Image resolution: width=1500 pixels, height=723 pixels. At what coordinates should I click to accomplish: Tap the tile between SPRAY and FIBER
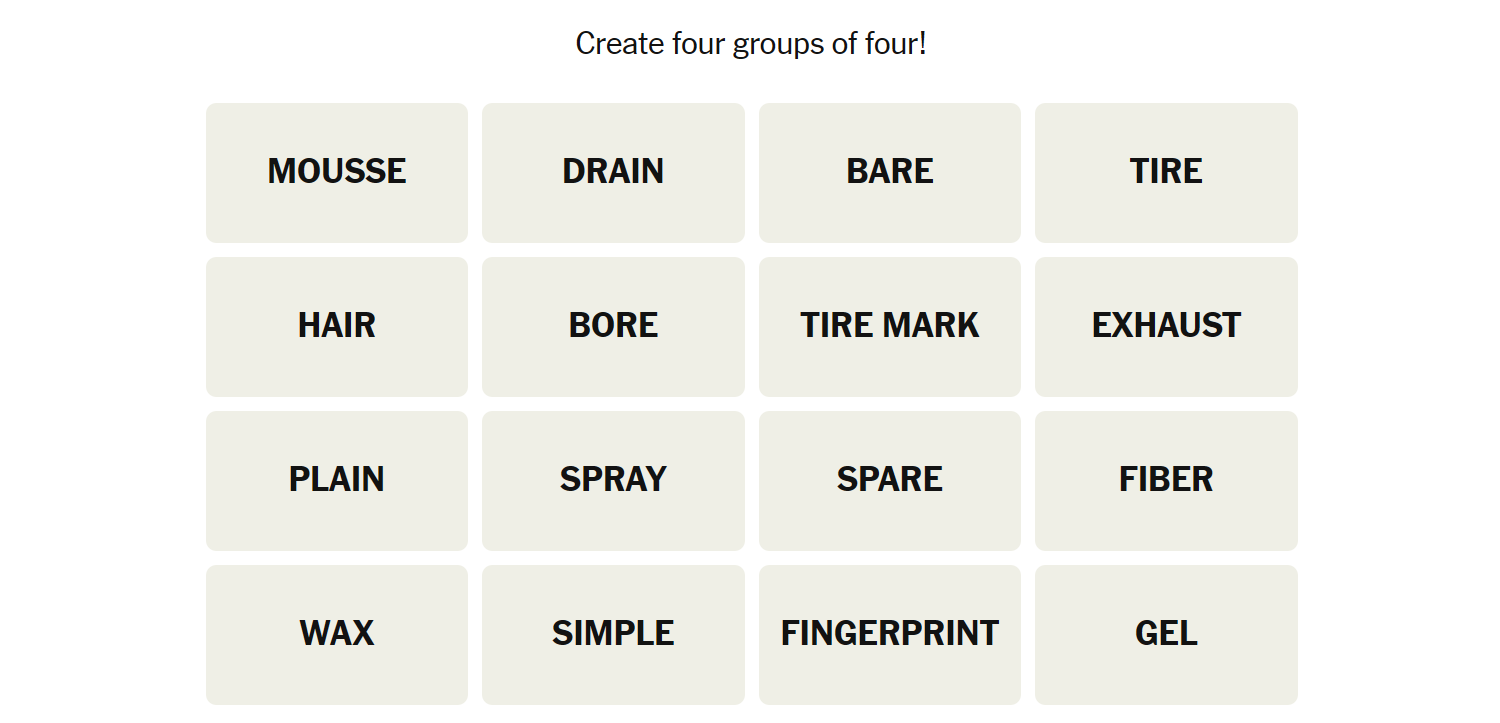(889, 480)
